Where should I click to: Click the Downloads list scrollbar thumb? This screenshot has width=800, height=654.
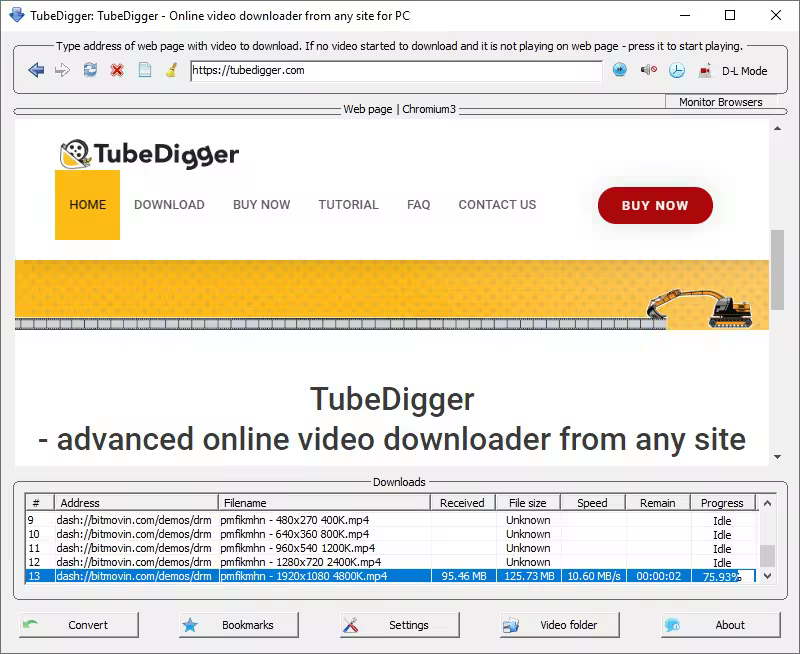coord(767,556)
